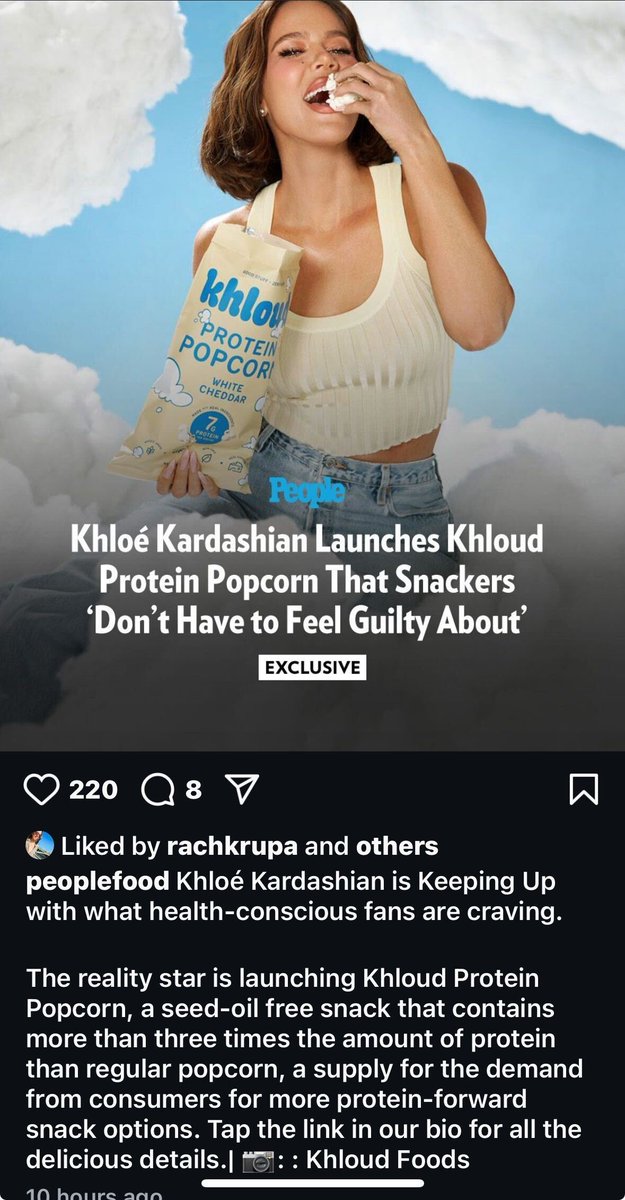Screen dimensions: 625x1200
Task: Open comments via the speech bubble icon
Action: 158,791
